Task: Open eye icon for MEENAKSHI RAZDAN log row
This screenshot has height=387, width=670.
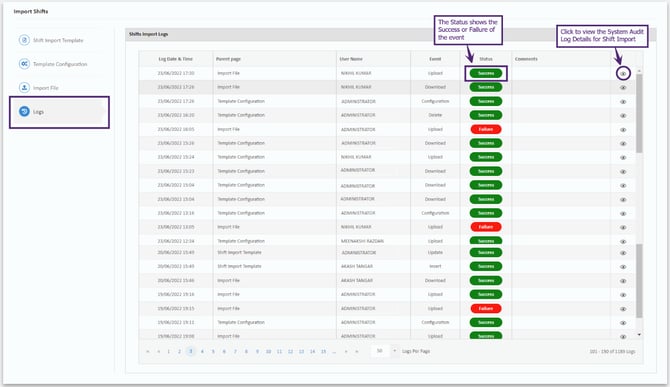Action: tap(623, 241)
